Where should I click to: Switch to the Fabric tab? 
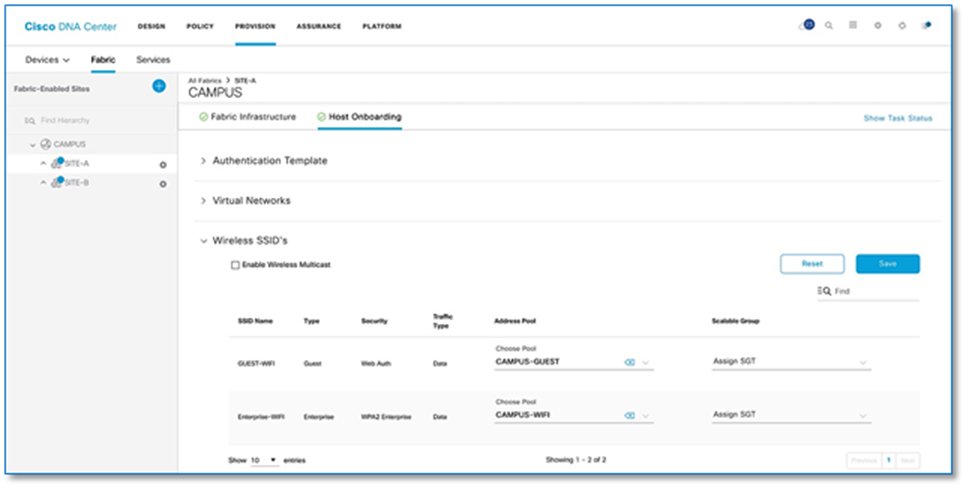pos(103,60)
